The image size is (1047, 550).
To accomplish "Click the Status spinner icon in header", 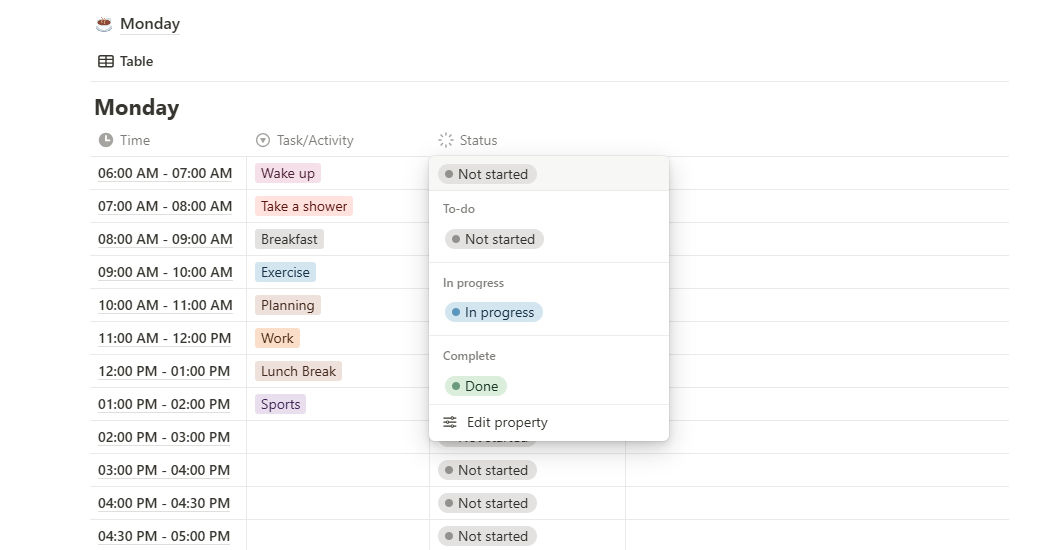I will [x=446, y=140].
